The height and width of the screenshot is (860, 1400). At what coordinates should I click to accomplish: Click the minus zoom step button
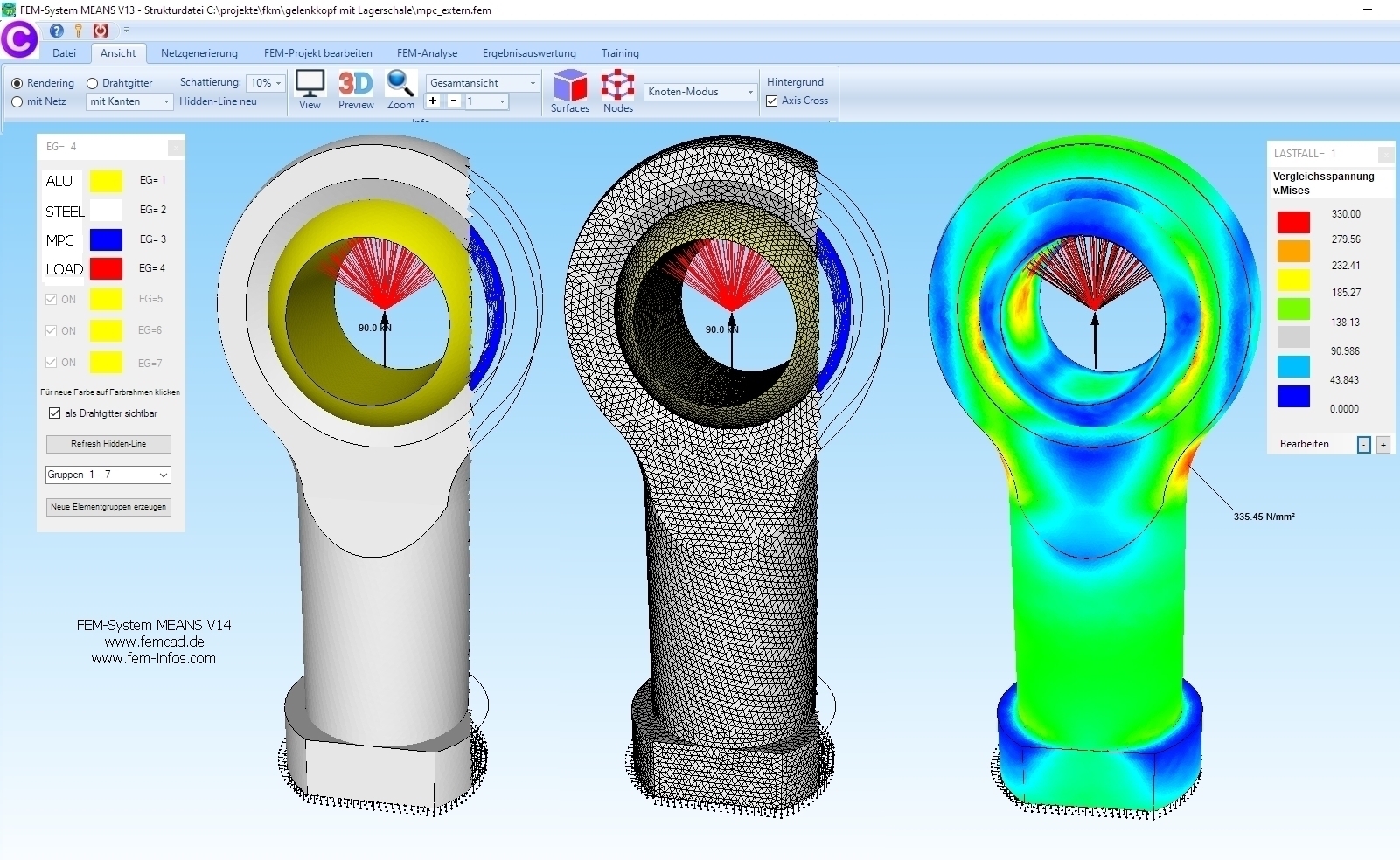click(x=454, y=101)
